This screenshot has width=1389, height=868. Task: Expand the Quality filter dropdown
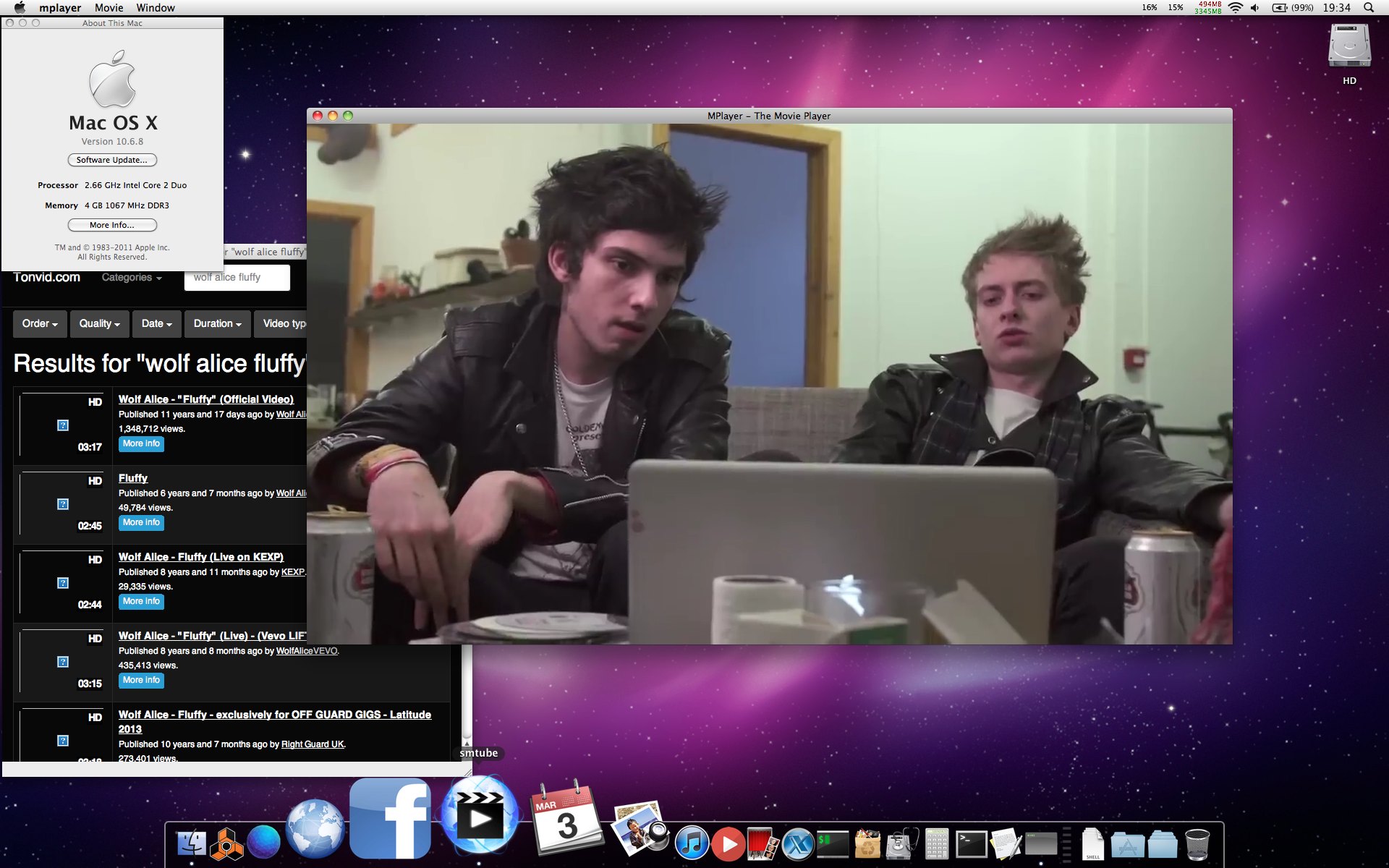(x=99, y=323)
